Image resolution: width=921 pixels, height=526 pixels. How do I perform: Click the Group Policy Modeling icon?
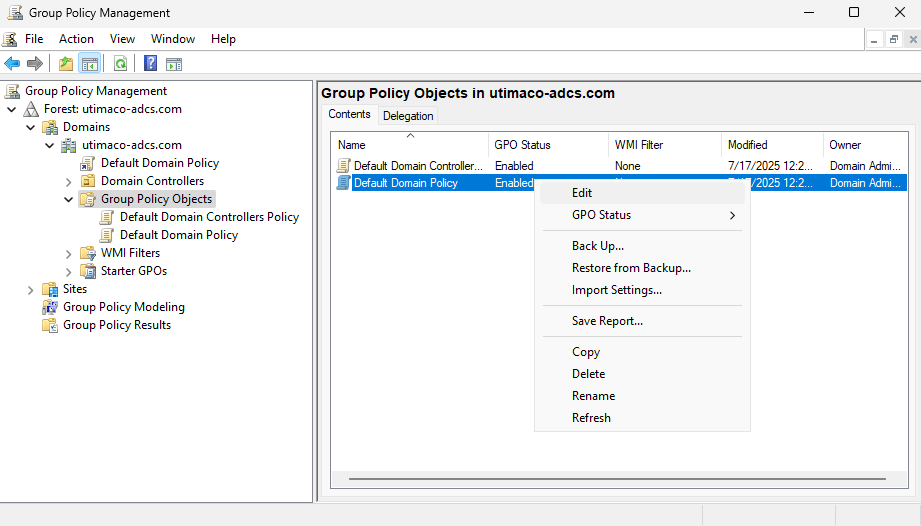tap(50, 307)
